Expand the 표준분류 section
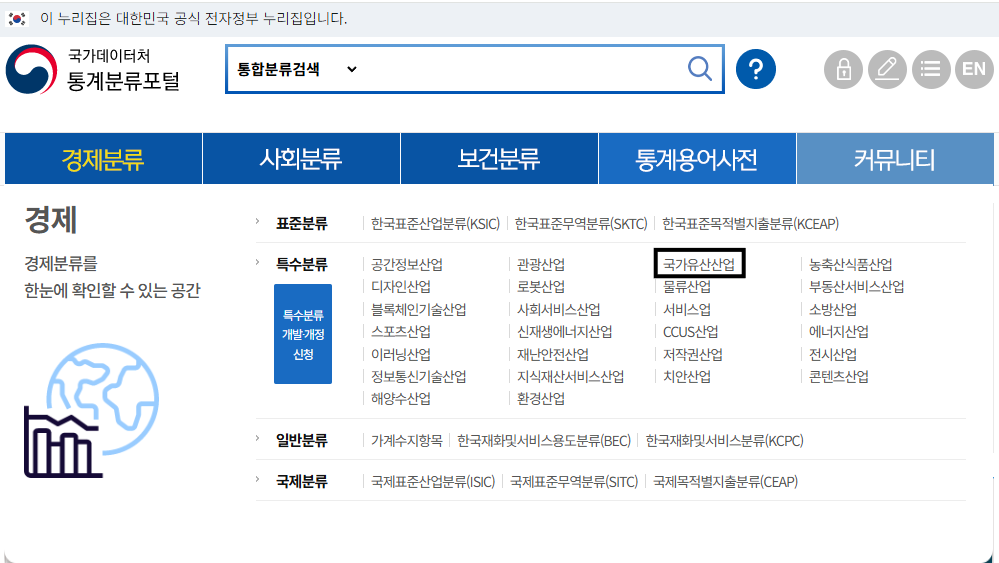999x563 pixels. (301, 224)
